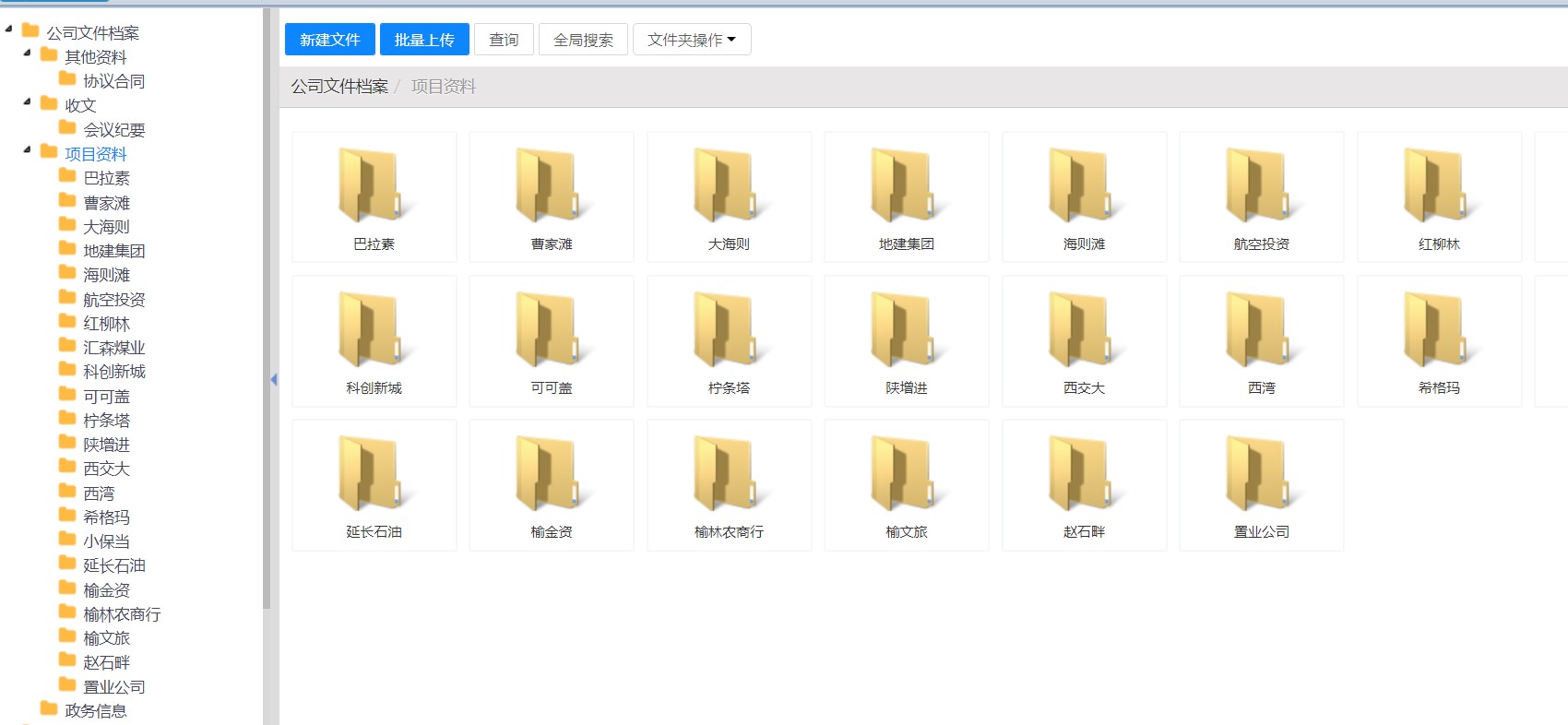Open the 文件夹操作 dropdown menu
This screenshot has height=725, width=1568.
coord(692,40)
